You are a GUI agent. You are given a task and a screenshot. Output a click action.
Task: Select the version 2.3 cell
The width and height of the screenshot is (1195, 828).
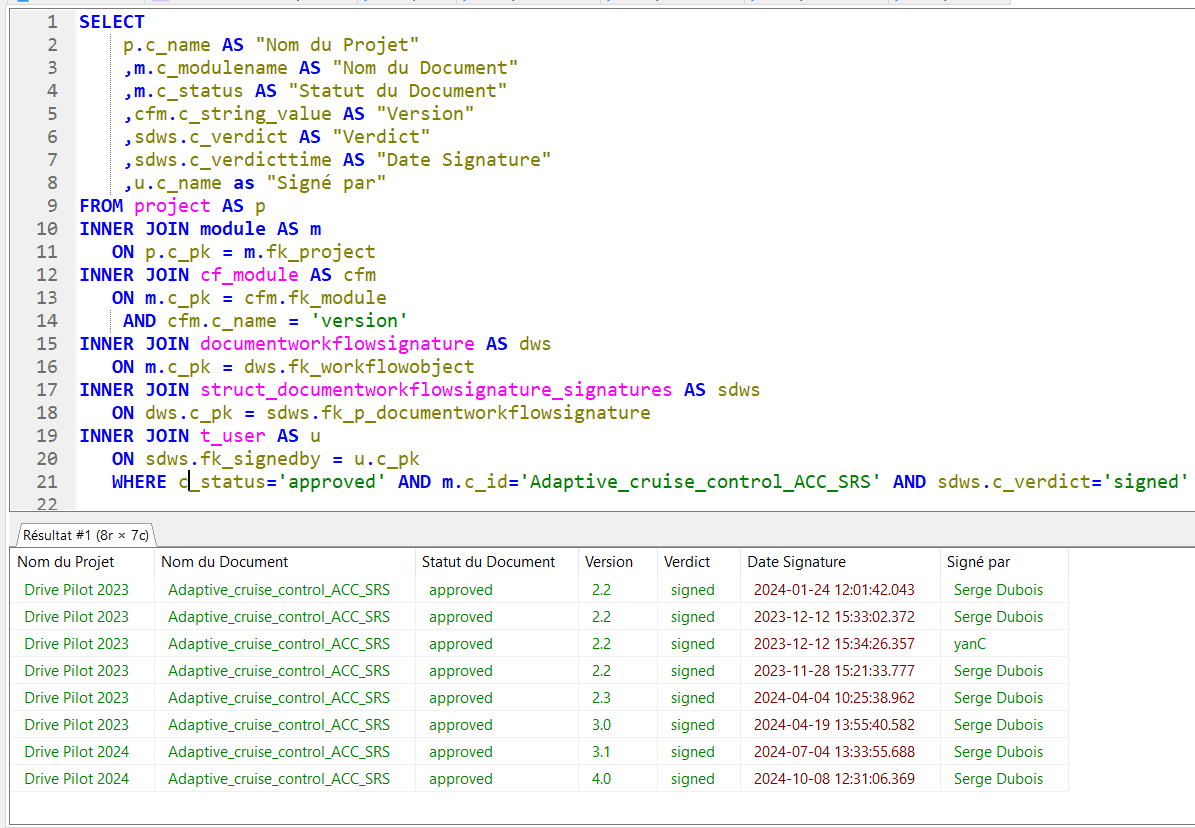point(601,698)
